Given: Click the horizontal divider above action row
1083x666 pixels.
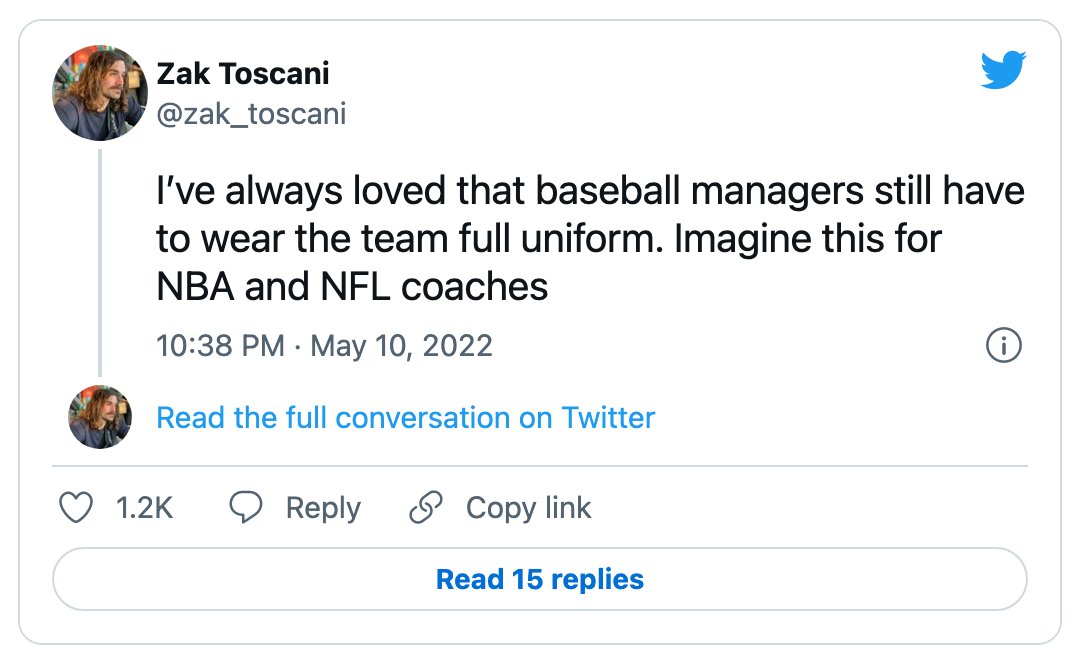Looking at the screenshot, I should 539,466.
